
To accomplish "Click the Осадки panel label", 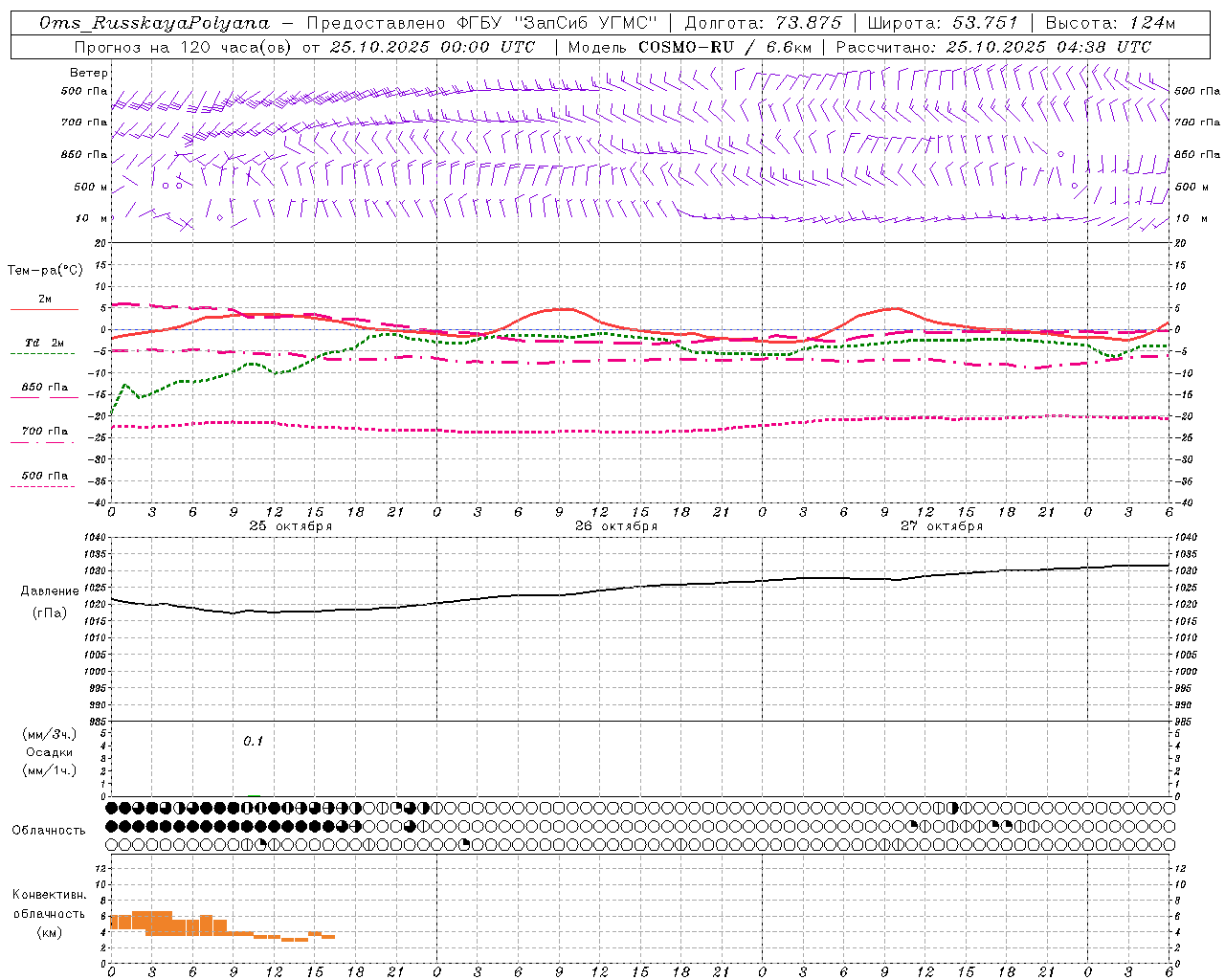I will tap(50, 753).
